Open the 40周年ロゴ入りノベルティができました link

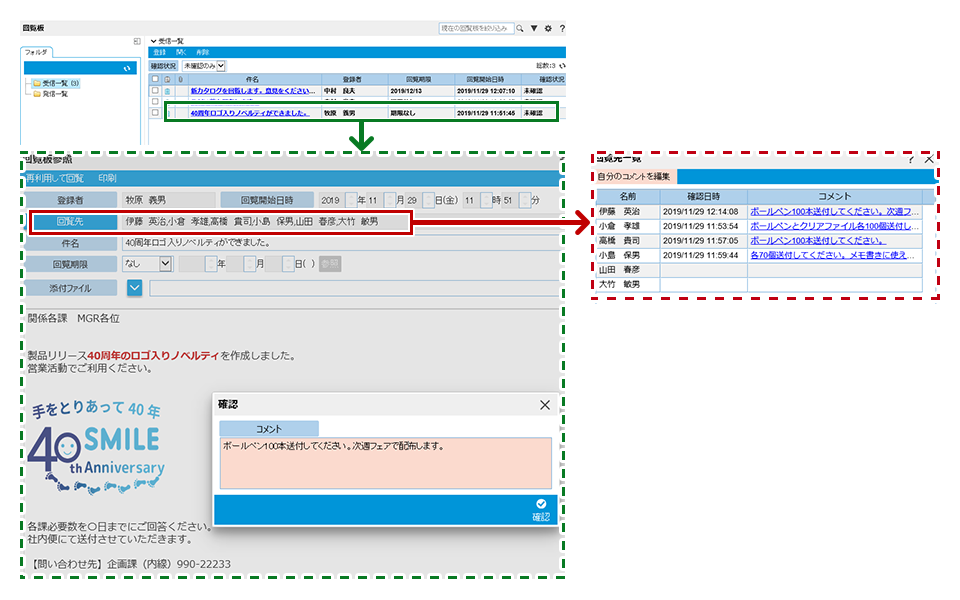click(249, 113)
